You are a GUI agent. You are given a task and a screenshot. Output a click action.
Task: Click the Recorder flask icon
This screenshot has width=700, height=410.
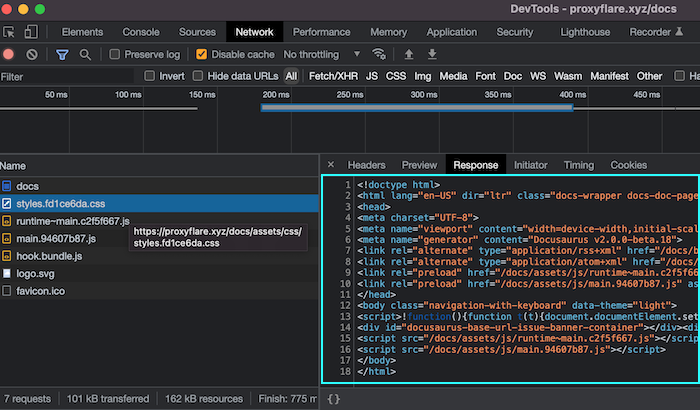[x=679, y=32]
